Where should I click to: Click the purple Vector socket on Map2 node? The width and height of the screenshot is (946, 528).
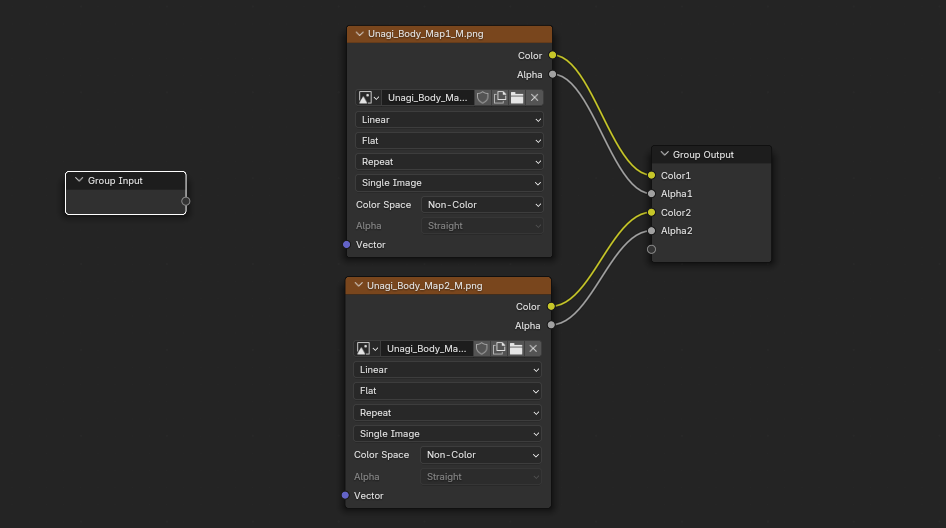pos(345,495)
